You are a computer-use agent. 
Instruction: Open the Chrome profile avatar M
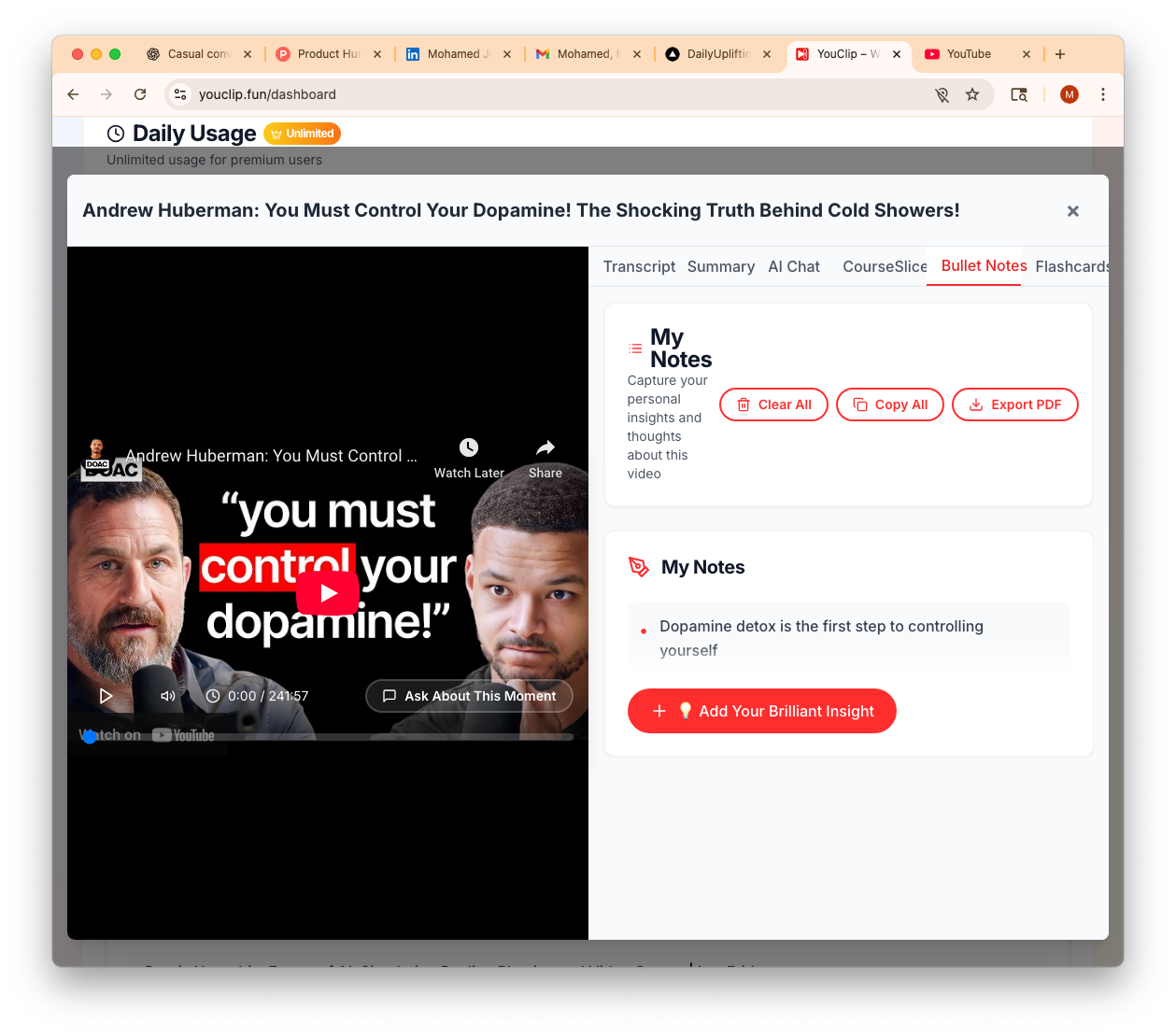click(1070, 94)
